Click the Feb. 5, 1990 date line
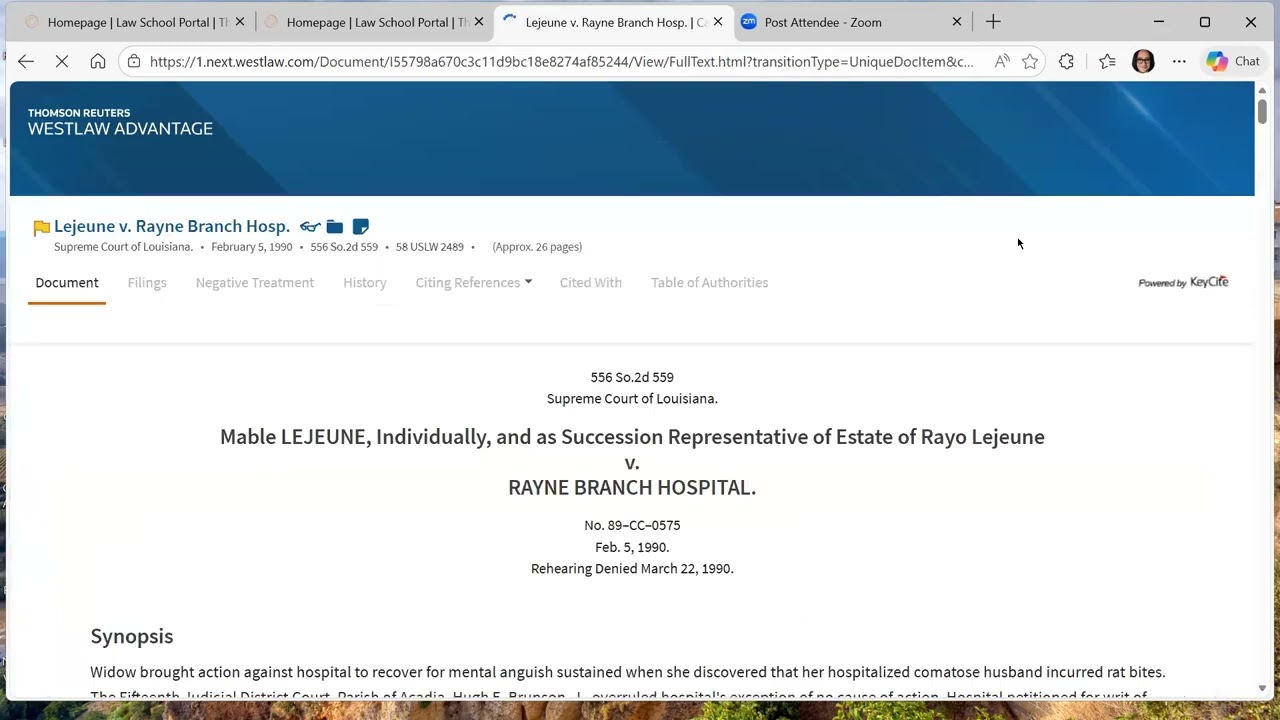The width and height of the screenshot is (1280, 720). tap(632, 547)
